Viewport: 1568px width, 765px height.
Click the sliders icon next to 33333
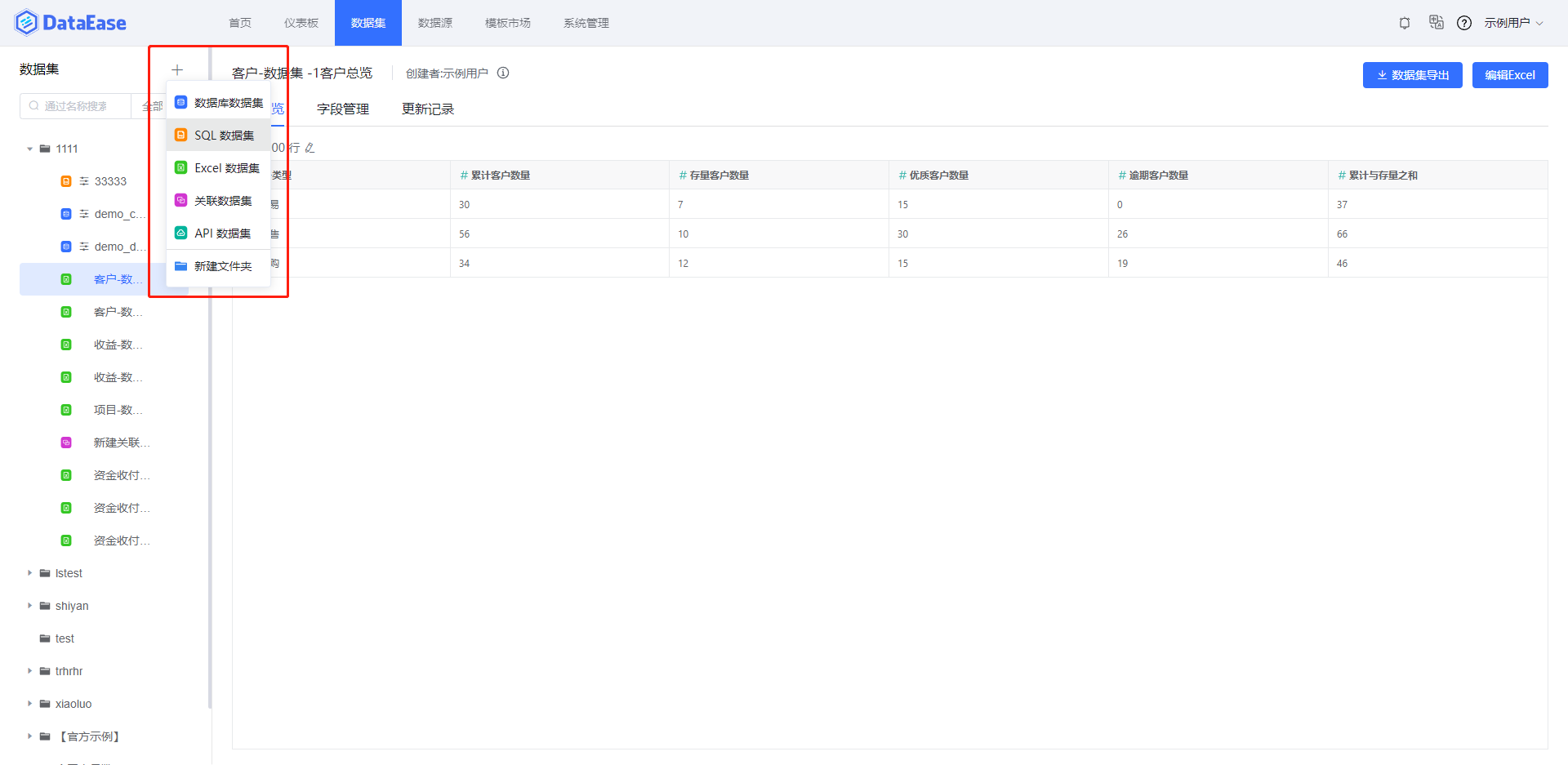pos(84,181)
